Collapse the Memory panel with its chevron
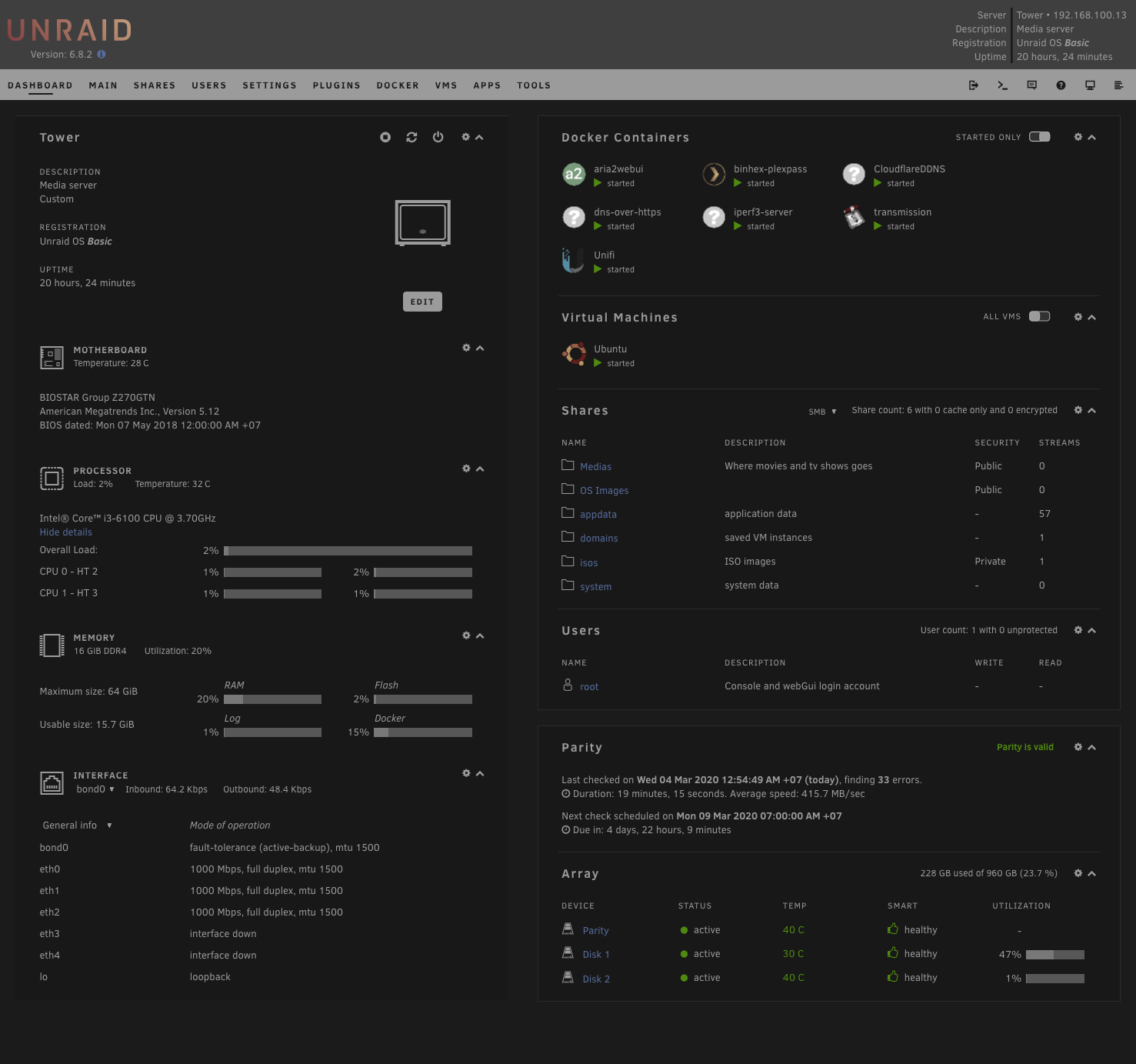 point(479,635)
